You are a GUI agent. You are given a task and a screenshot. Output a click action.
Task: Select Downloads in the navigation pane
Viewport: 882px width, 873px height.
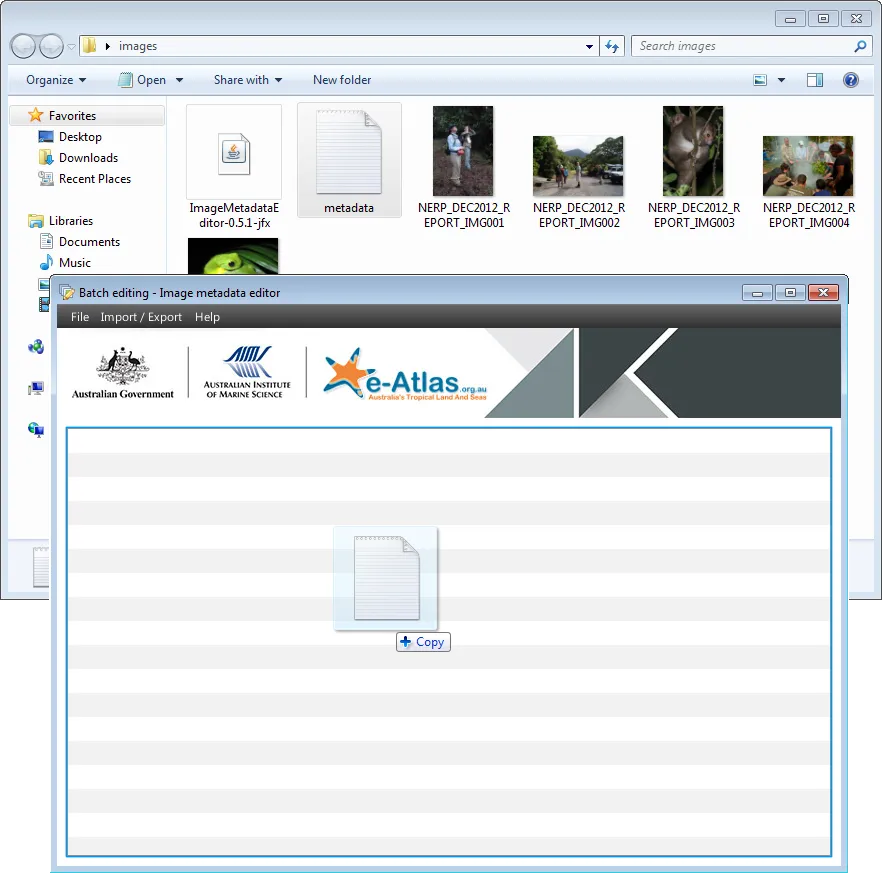coord(88,158)
